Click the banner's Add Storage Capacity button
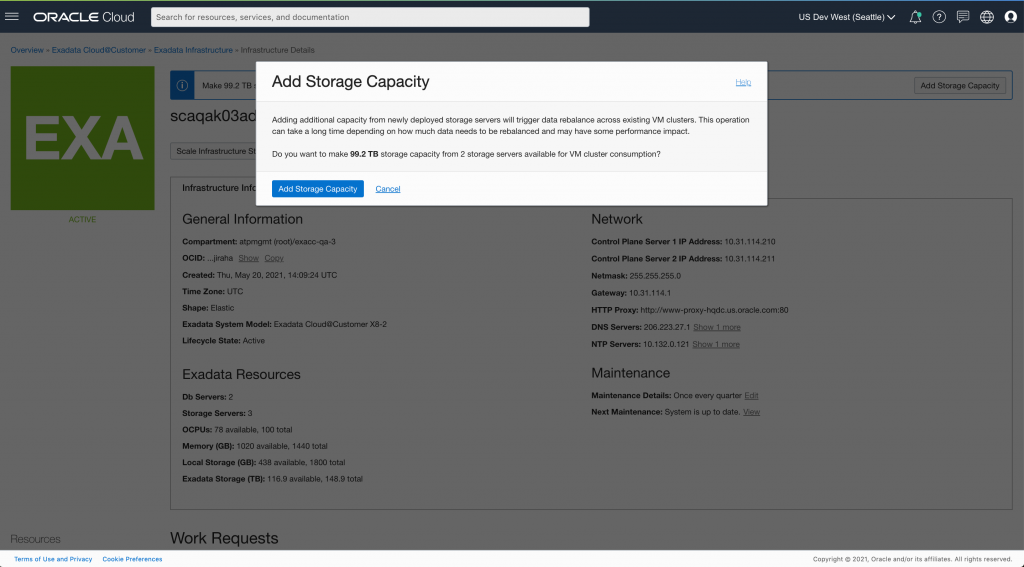 pyautogui.click(x=959, y=86)
